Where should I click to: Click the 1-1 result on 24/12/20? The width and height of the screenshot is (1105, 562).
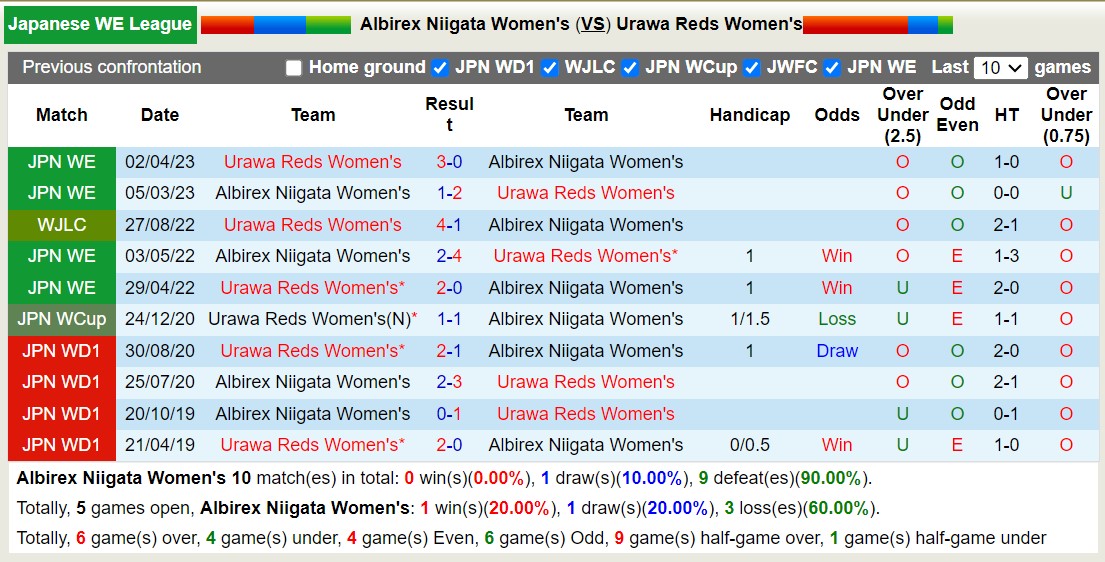click(449, 319)
